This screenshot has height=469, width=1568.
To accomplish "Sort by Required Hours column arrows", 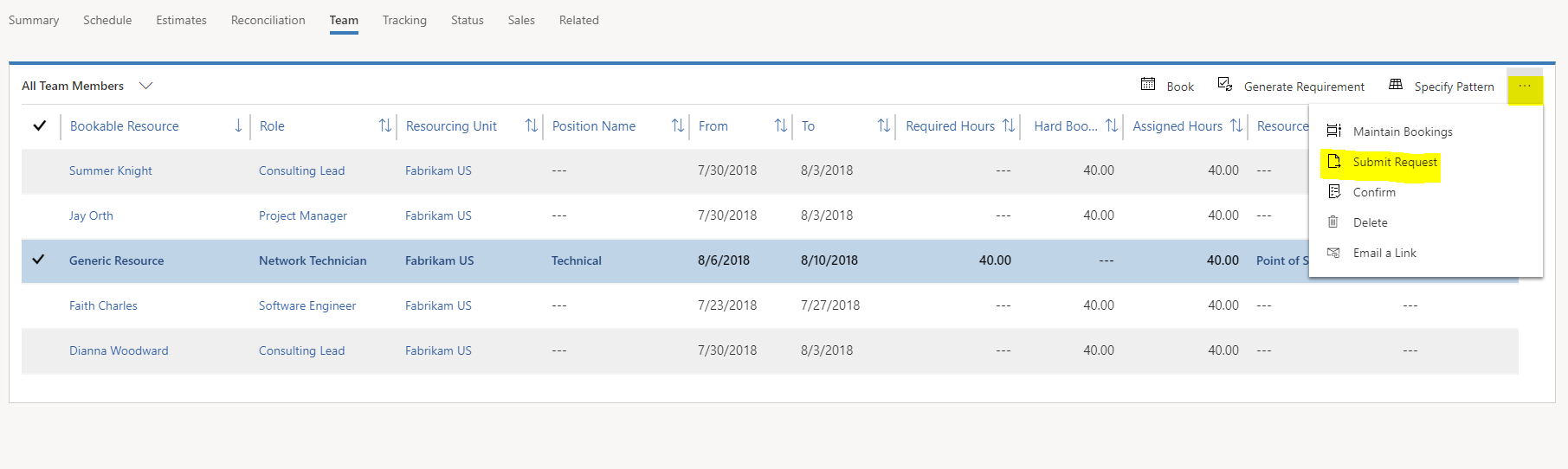I will (1008, 125).
